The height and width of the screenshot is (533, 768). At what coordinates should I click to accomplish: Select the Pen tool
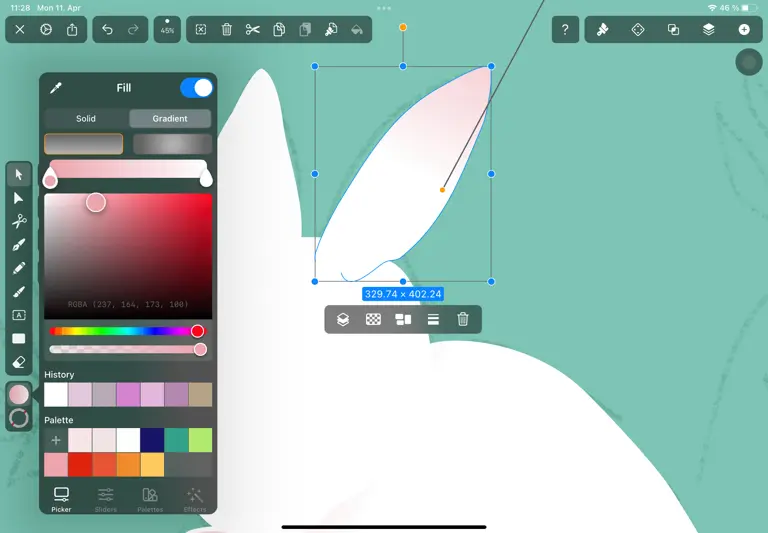19,245
